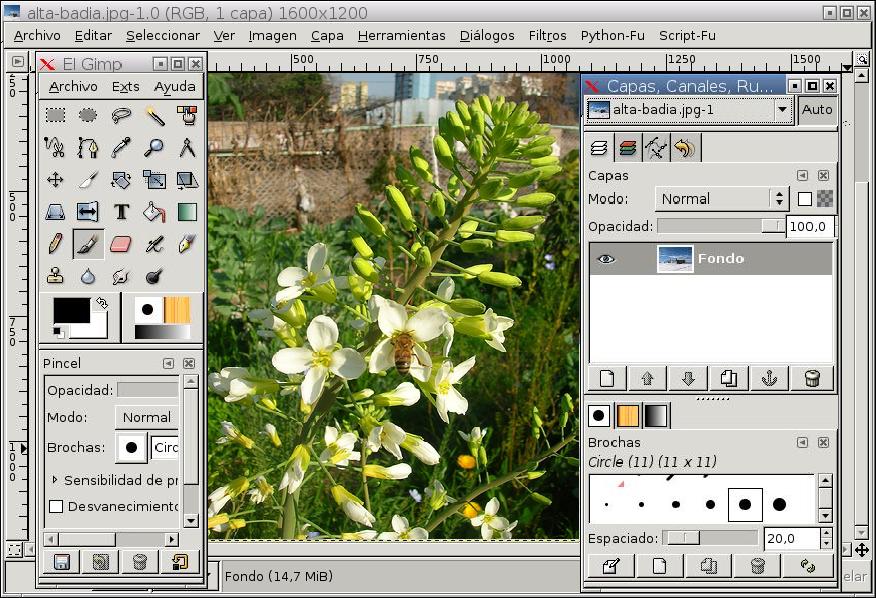Select the Ellipse Select tool
This screenshot has height=598, width=876.
88,116
